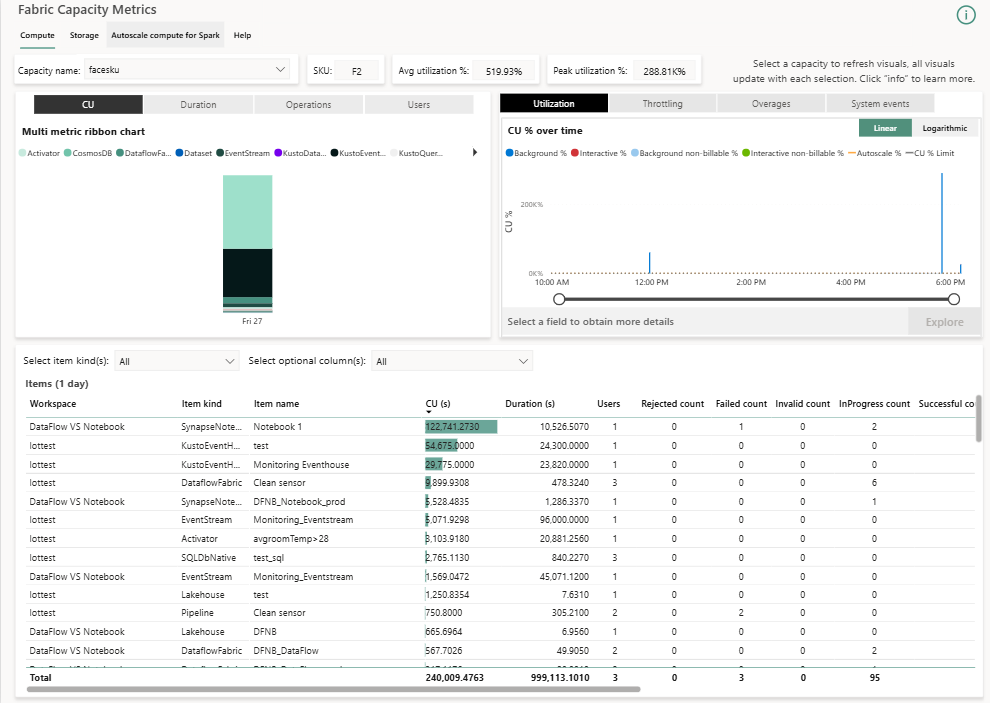Toggle Interactive non-billable % legend item
The image size is (990, 703).
pyautogui.click(x=793, y=153)
